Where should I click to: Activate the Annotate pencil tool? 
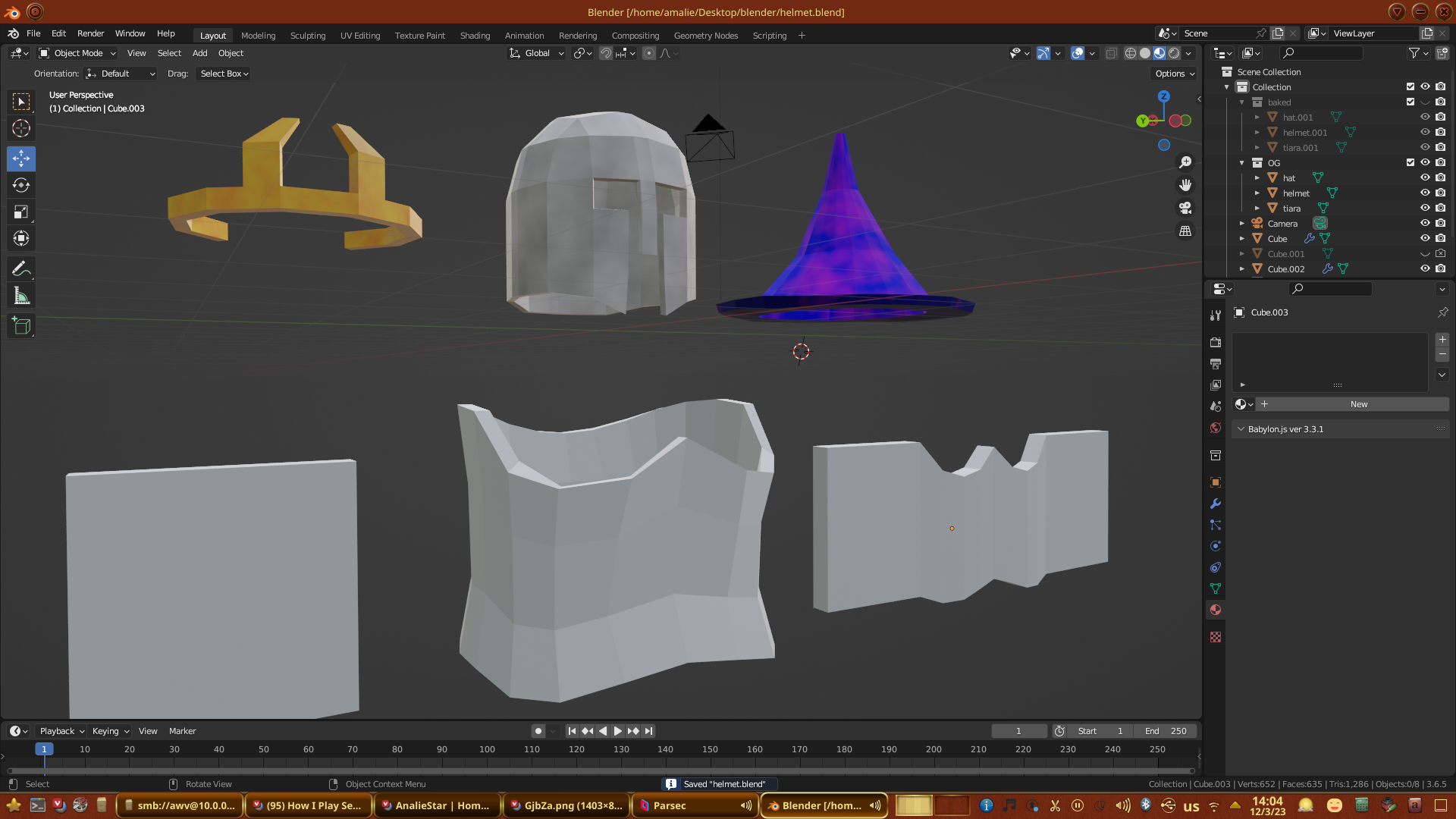21,269
